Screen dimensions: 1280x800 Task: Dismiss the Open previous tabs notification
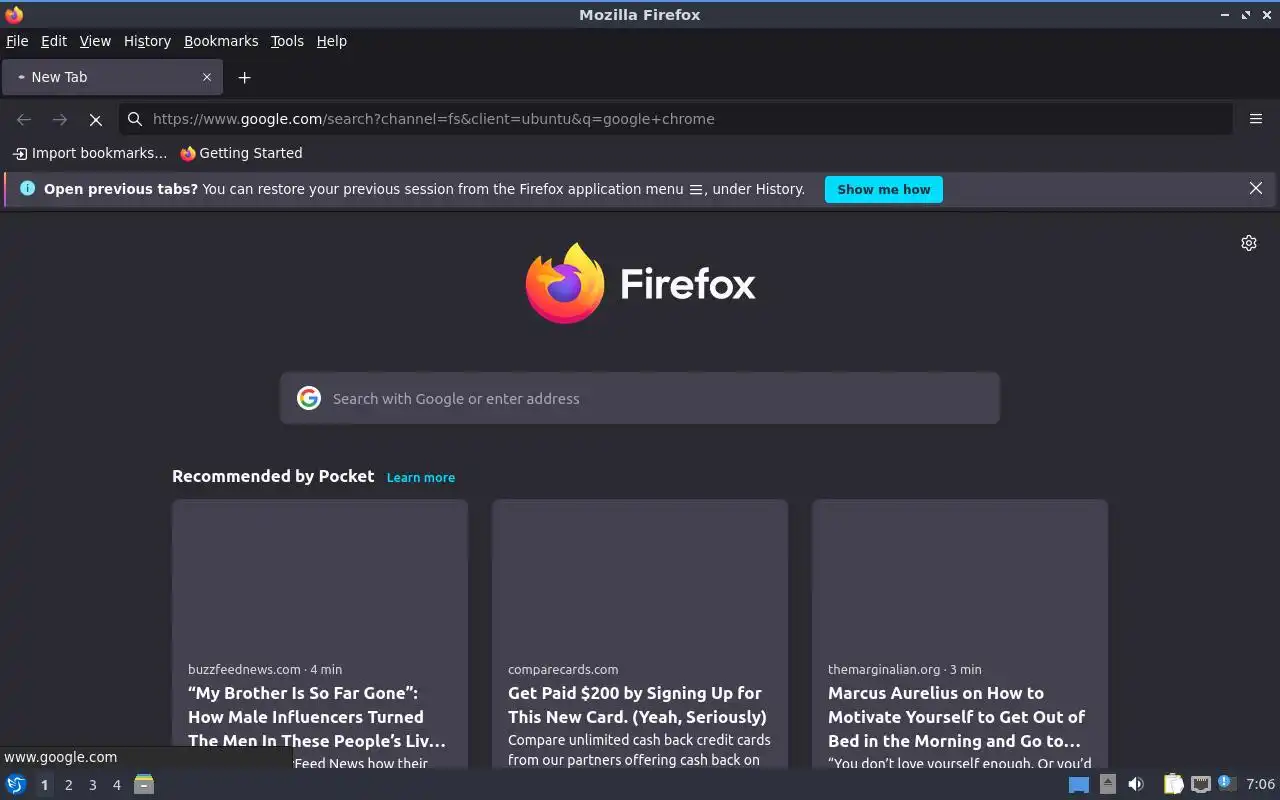[x=1256, y=188]
